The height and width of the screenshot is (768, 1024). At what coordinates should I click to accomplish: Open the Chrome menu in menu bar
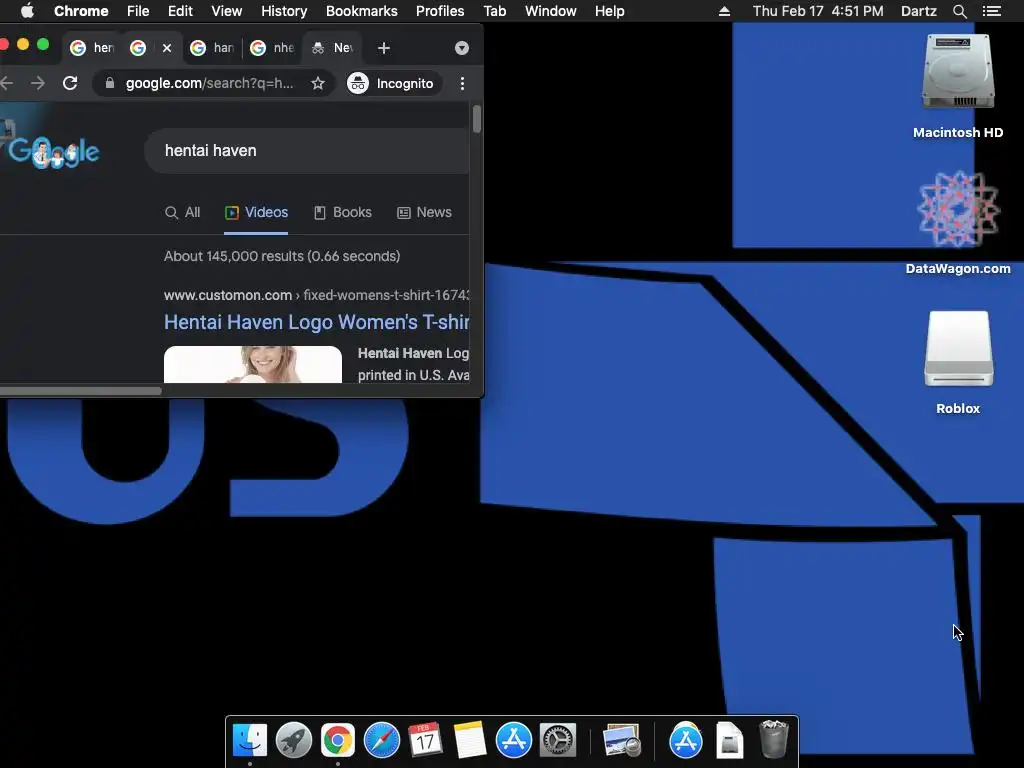point(81,11)
